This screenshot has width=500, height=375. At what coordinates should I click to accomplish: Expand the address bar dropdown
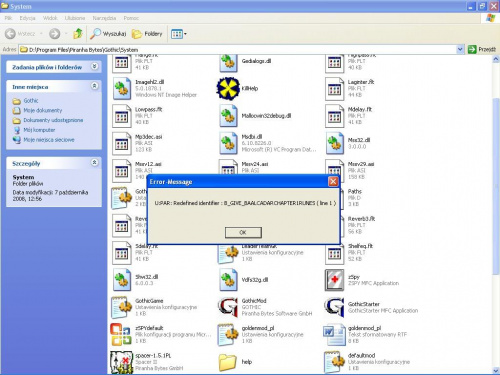click(460, 50)
